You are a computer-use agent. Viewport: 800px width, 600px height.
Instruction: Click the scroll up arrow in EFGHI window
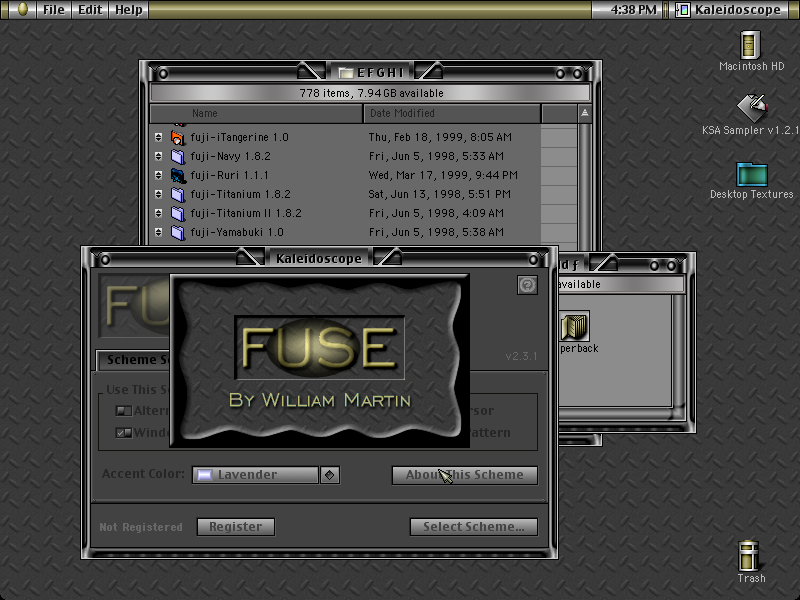click(x=585, y=113)
